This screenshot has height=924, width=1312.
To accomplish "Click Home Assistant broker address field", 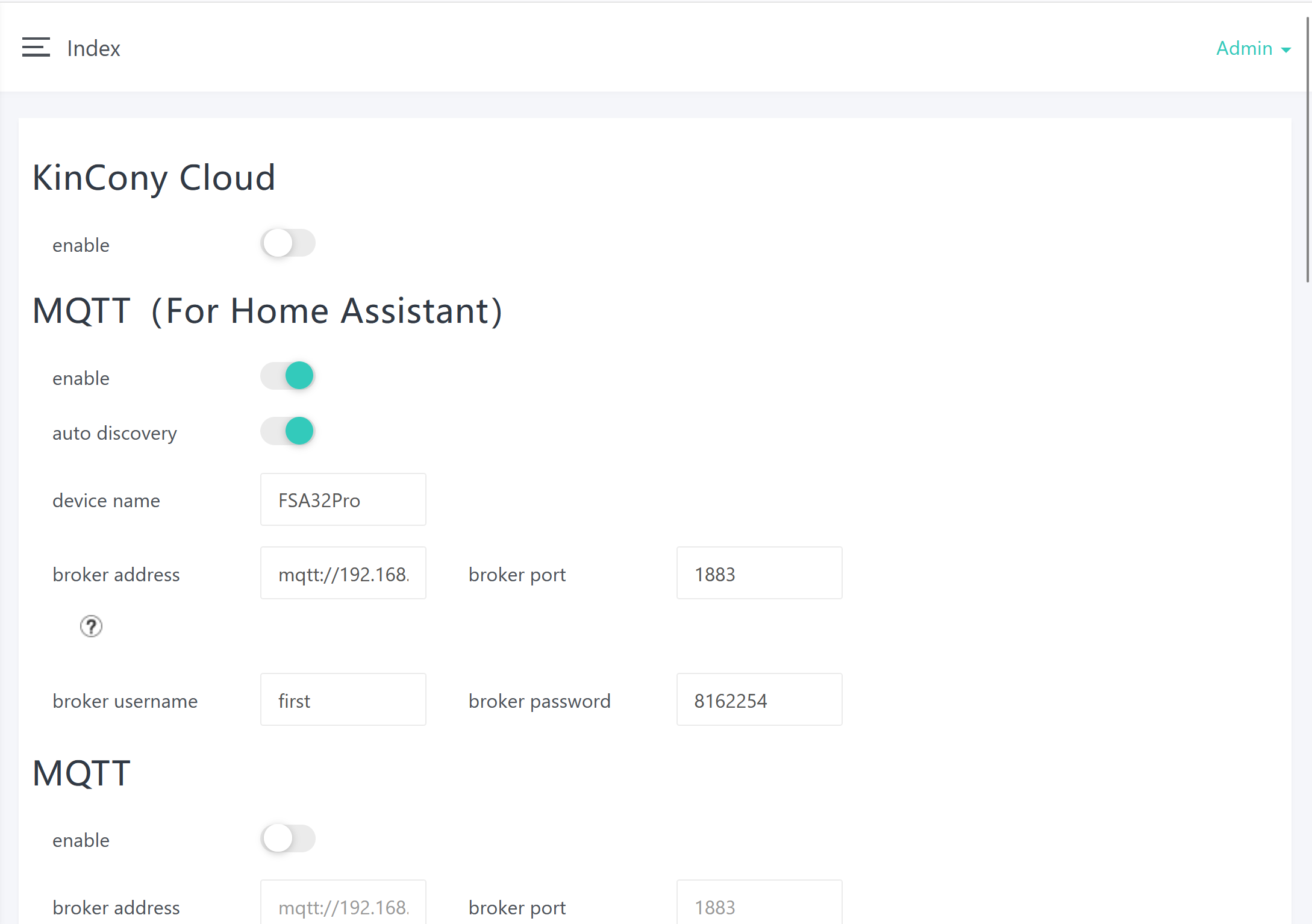I will 343,573.
